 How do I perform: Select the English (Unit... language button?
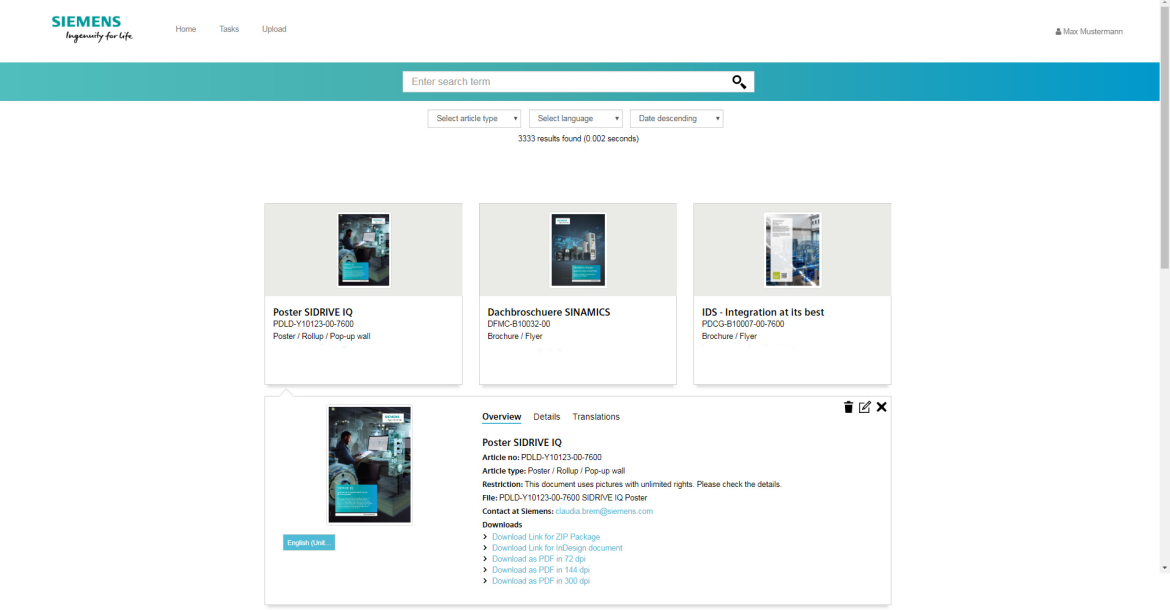pyautogui.click(x=309, y=543)
